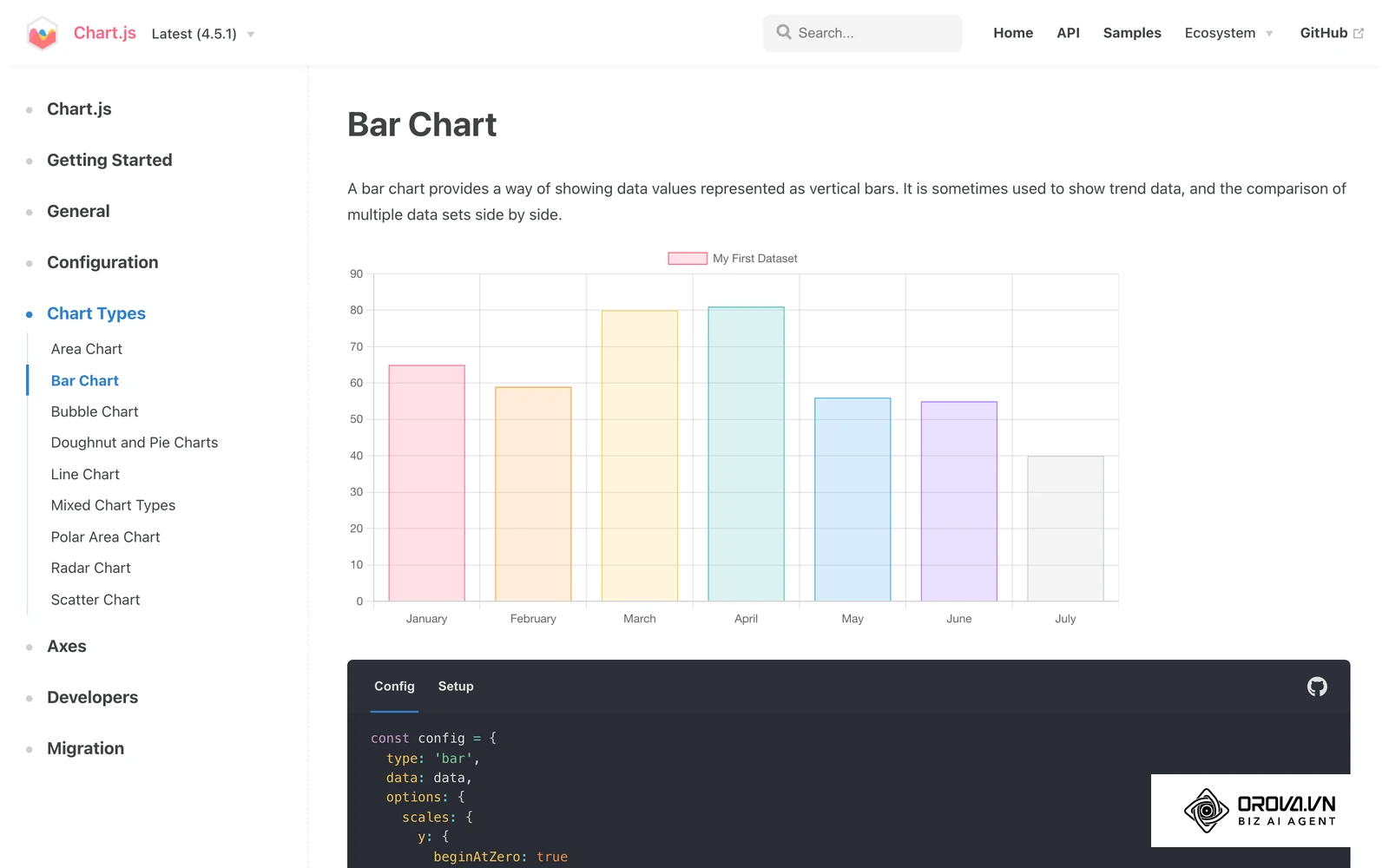Expand the Configuration sidebar section
This screenshot has height=868, width=1389.
102,262
